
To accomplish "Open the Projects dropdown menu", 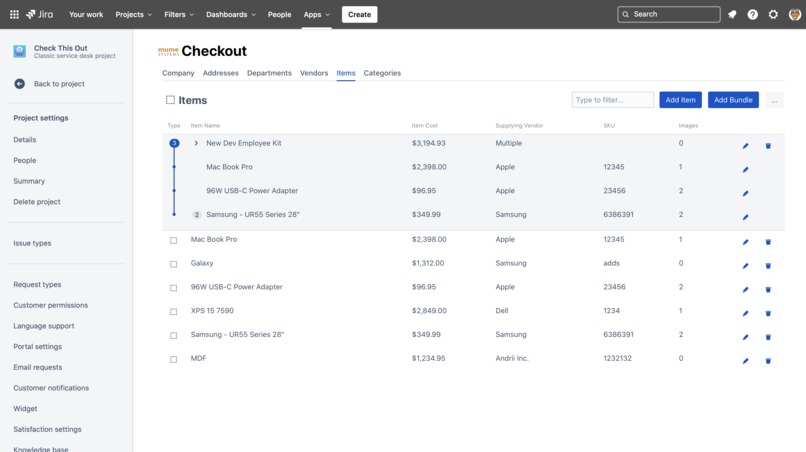I will [x=134, y=14].
